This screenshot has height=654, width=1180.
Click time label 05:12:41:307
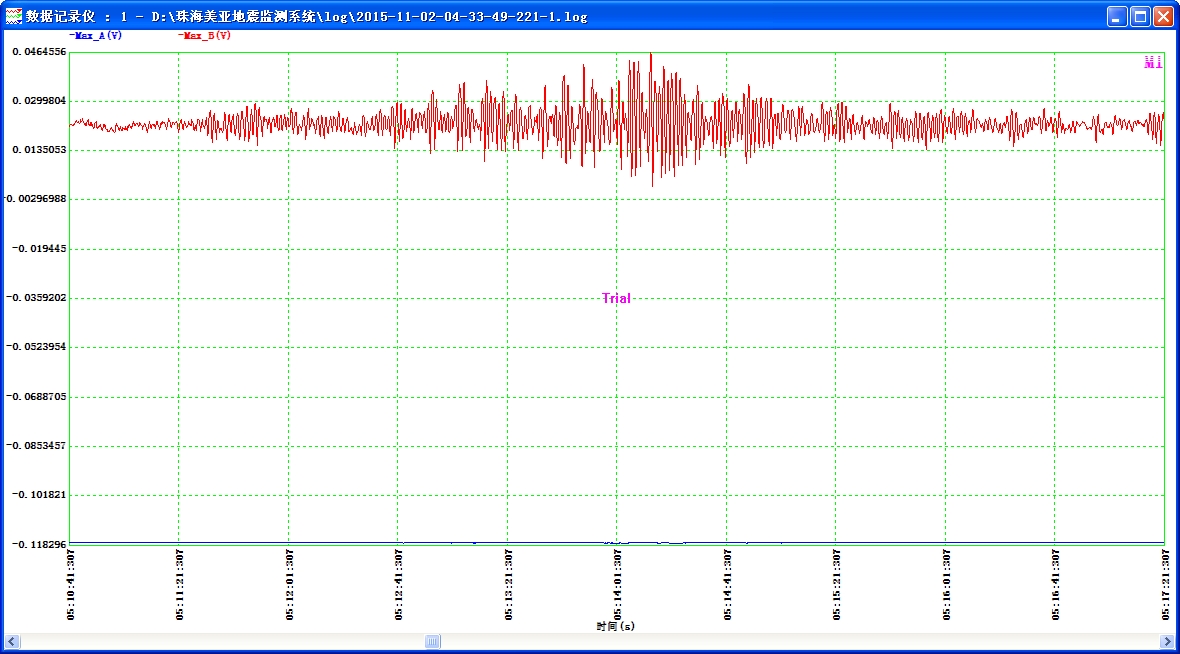coord(399,585)
